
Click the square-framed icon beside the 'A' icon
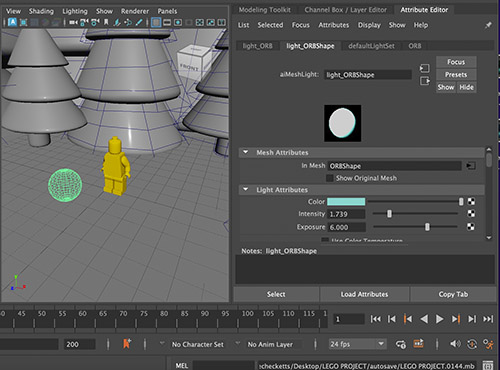click(23, 22)
